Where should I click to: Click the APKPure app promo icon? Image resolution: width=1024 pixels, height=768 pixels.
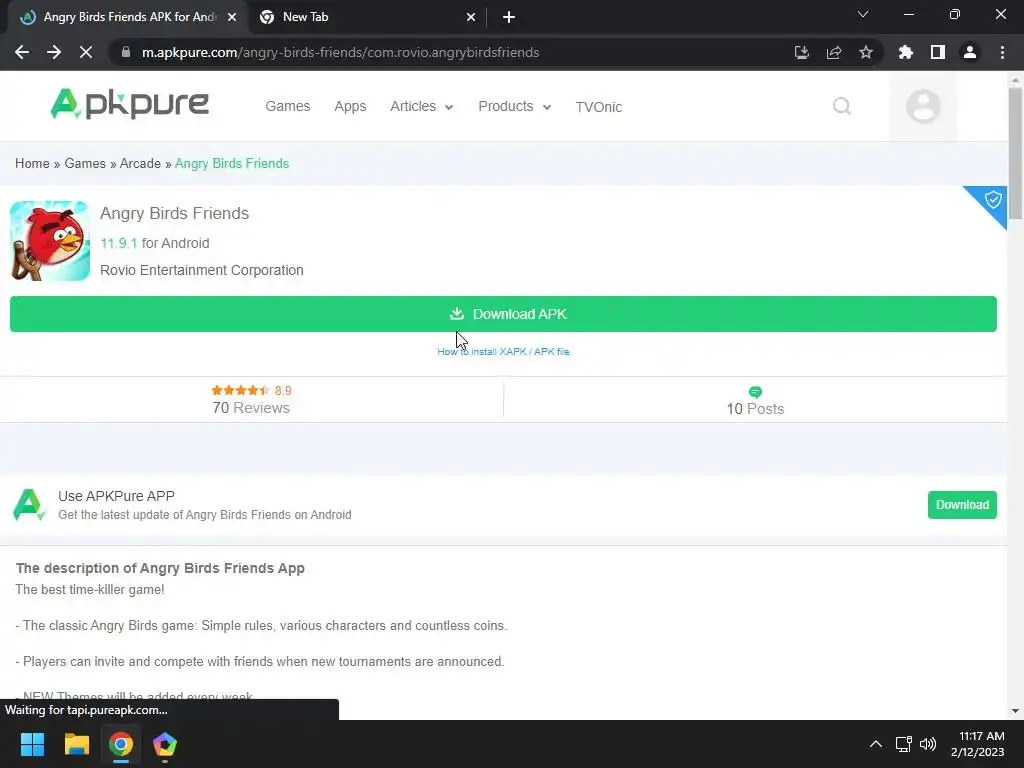[x=29, y=505]
